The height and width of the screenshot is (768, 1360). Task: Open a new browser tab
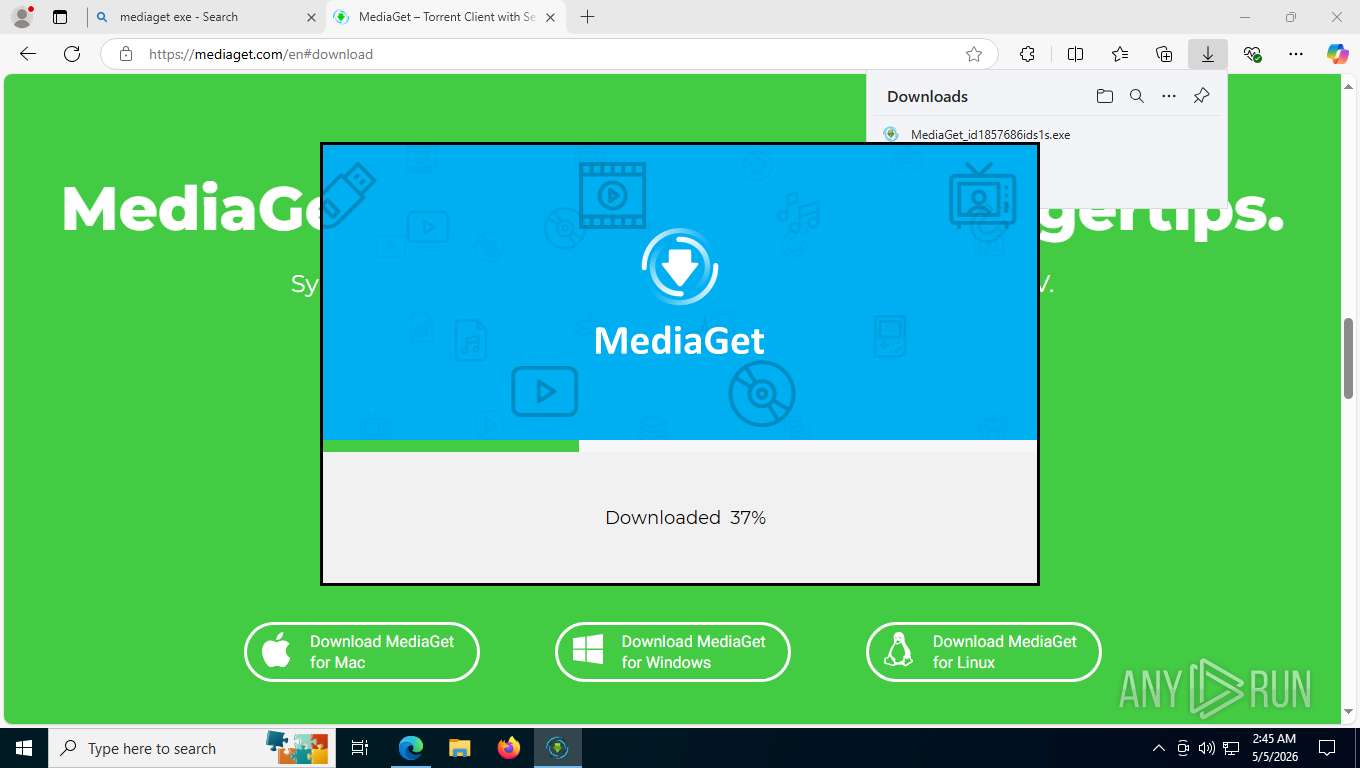(587, 17)
